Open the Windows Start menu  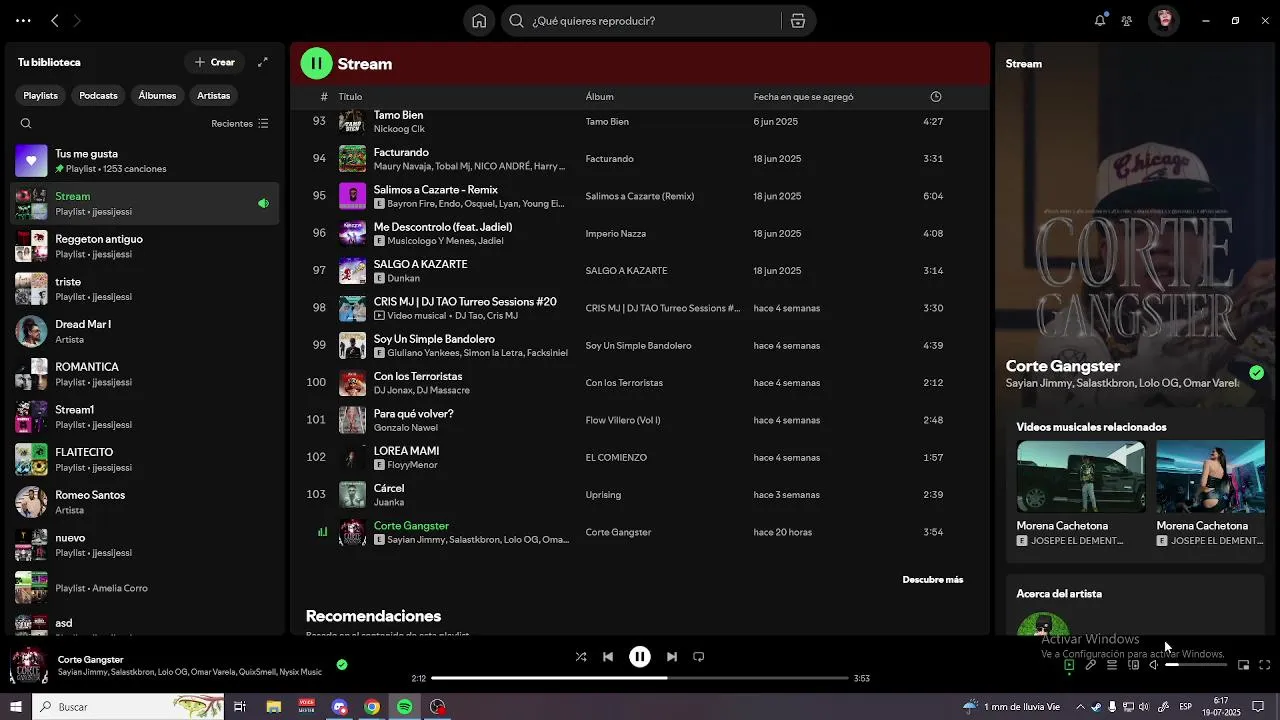click(x=15, y=706)
